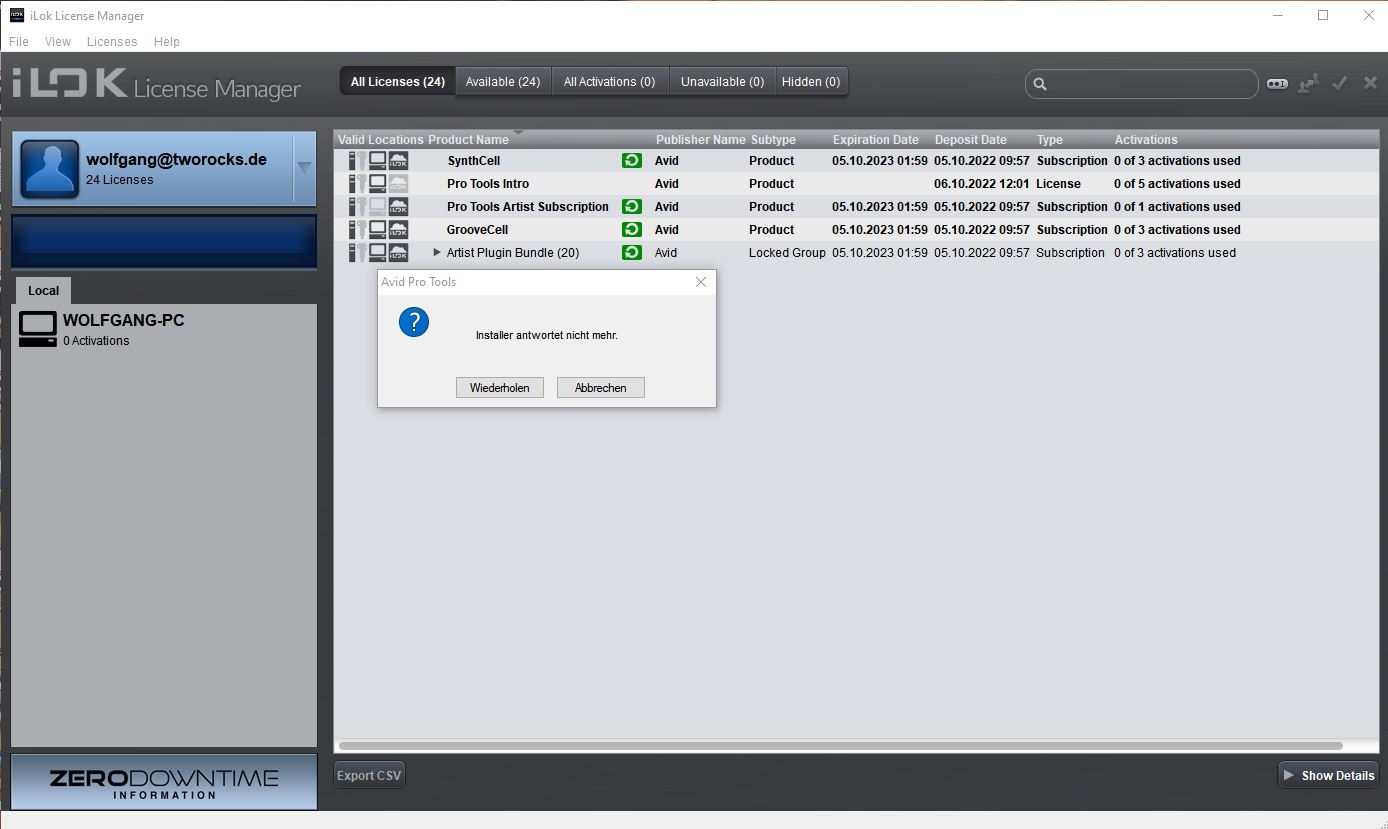Select the Pro Tools Intro license name
Screen dimensions: 1388x829
[x=488, y=183]
